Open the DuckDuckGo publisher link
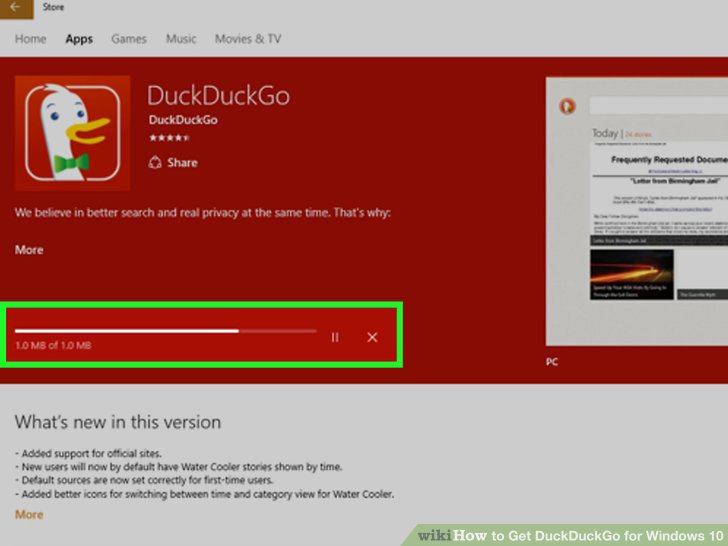728x546 pixels. point(183,120)
